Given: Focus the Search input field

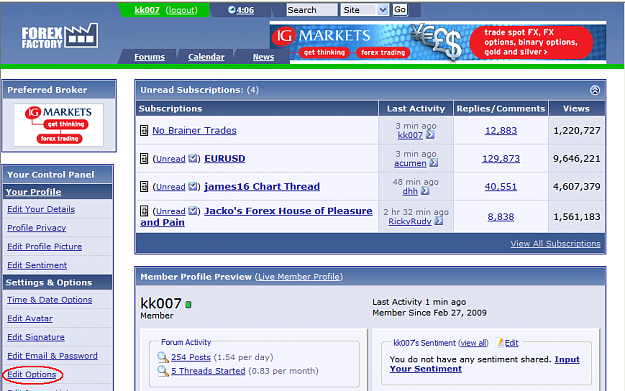Looking at the screenshot, I should 312,10.
